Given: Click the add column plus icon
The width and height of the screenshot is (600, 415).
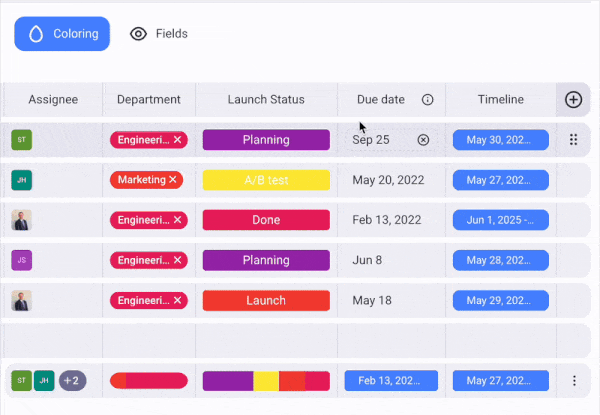Looking at the screenshot, I should pos(573,100).
